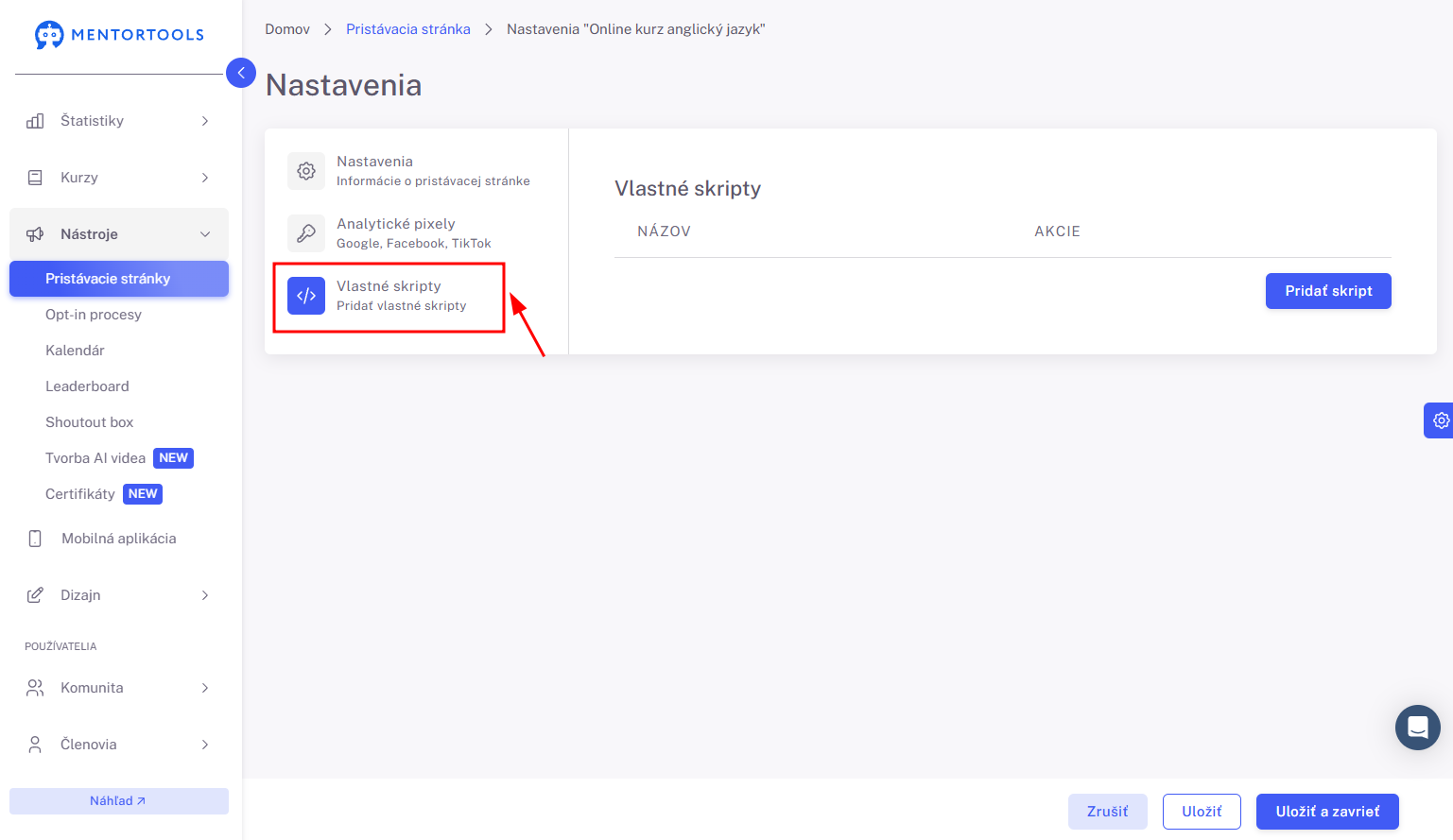Image resolution: width=1453 pixels, height=840 pixels.
Task: Click the code icon for Vlastné skripty
Action: click(306, 296)
